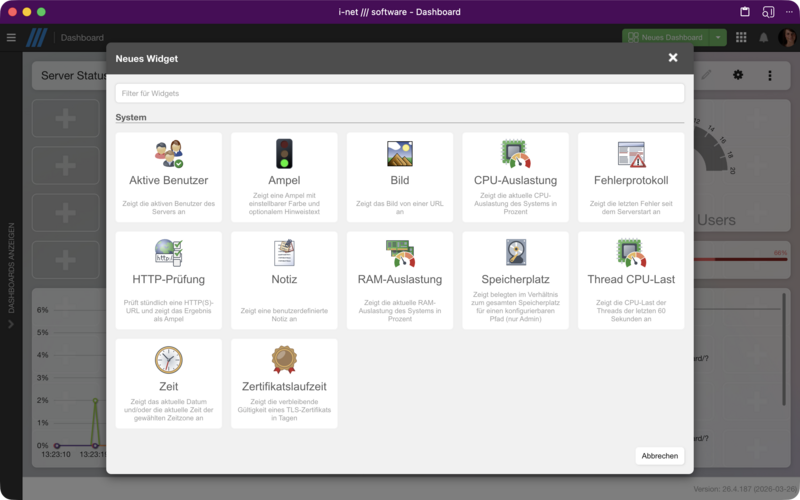
Task: Open the user avatar profile
Action: (x=787, y=37)
